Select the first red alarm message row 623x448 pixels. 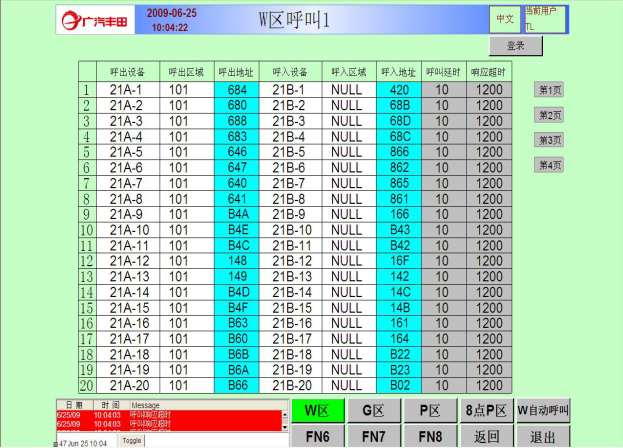[169, 415]
